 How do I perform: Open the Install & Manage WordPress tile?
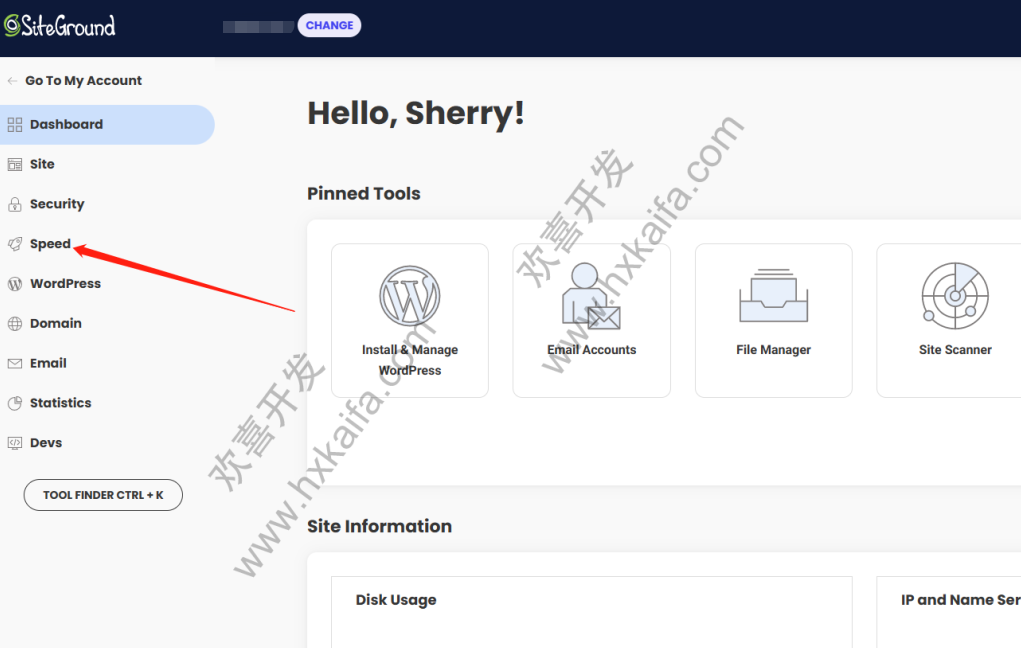coord(410,320)
